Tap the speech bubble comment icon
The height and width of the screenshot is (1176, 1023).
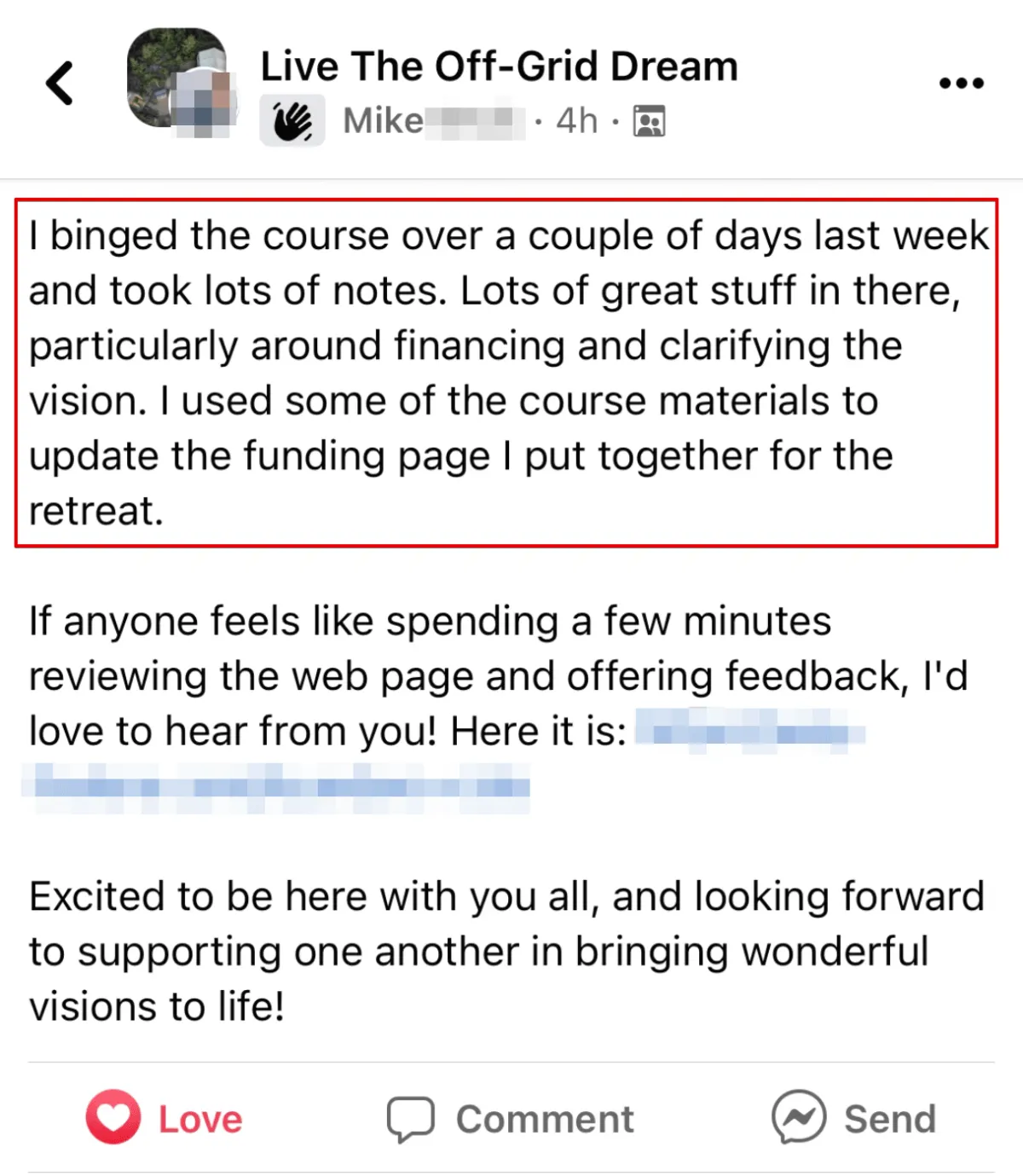410,1118
